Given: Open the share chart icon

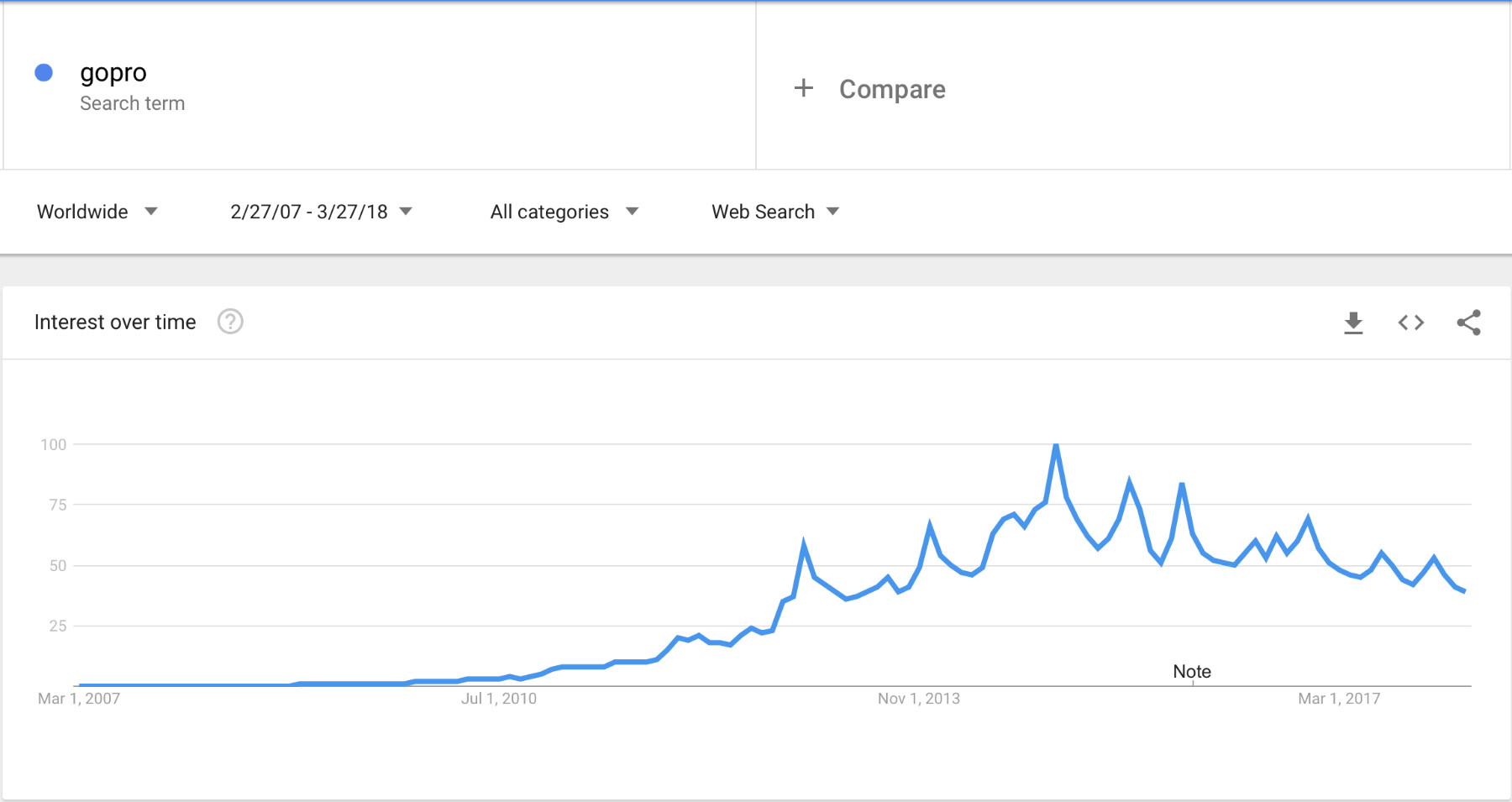Looking at the screenshot, I should (1468, 322).
